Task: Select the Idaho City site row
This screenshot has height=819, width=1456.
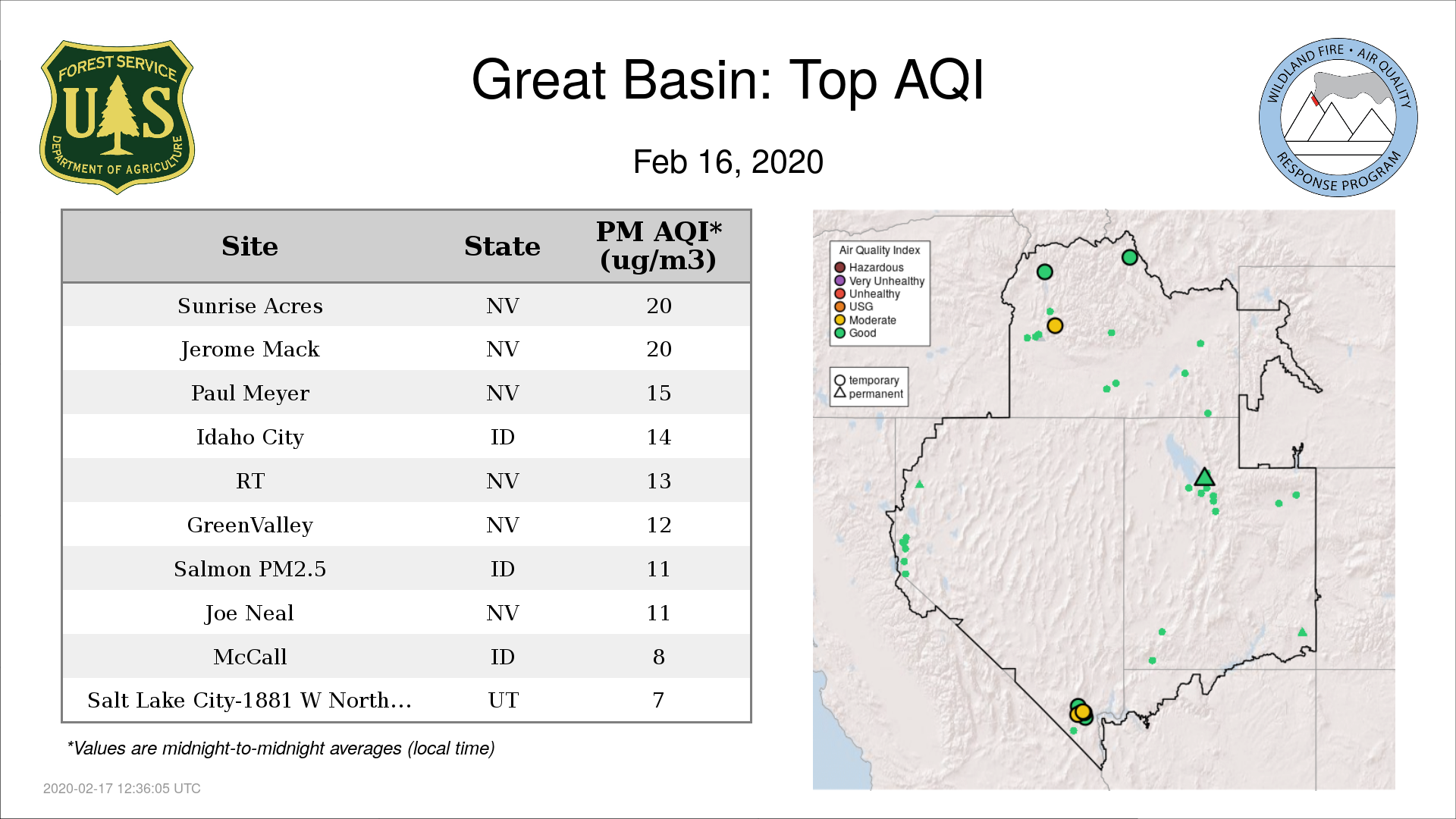Action: pos(406,437)
